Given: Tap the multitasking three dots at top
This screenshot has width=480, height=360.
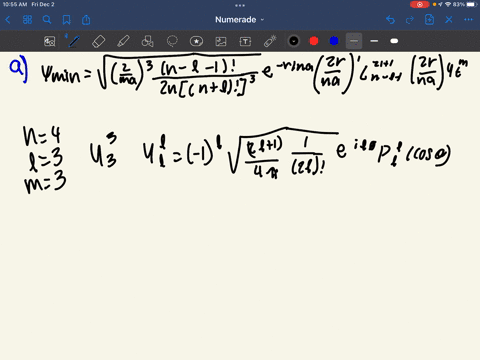Looking at the screenshot, I should [x=240, y=5].
